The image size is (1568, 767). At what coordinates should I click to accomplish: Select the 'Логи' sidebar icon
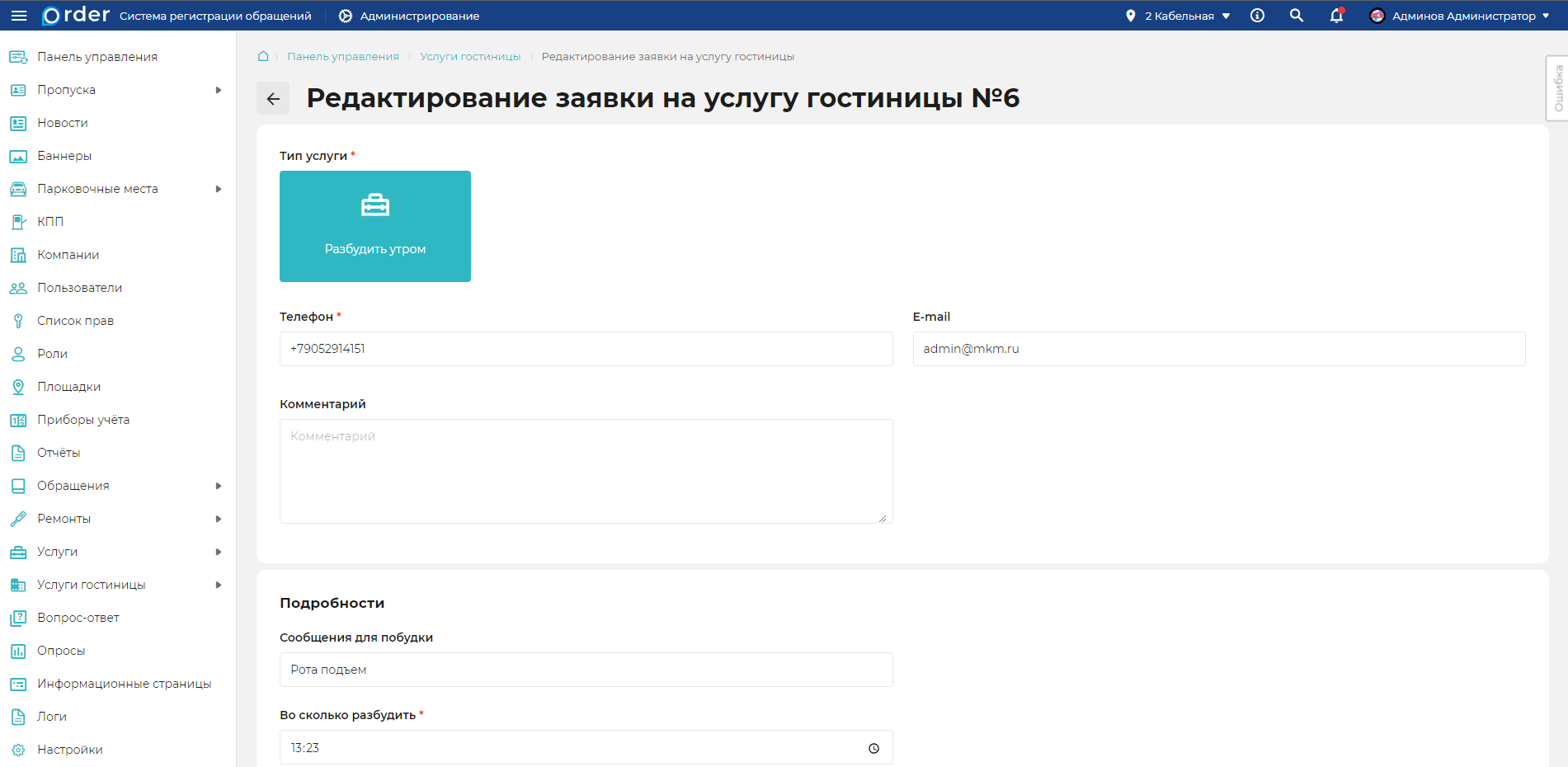click(x=17, y=716)
